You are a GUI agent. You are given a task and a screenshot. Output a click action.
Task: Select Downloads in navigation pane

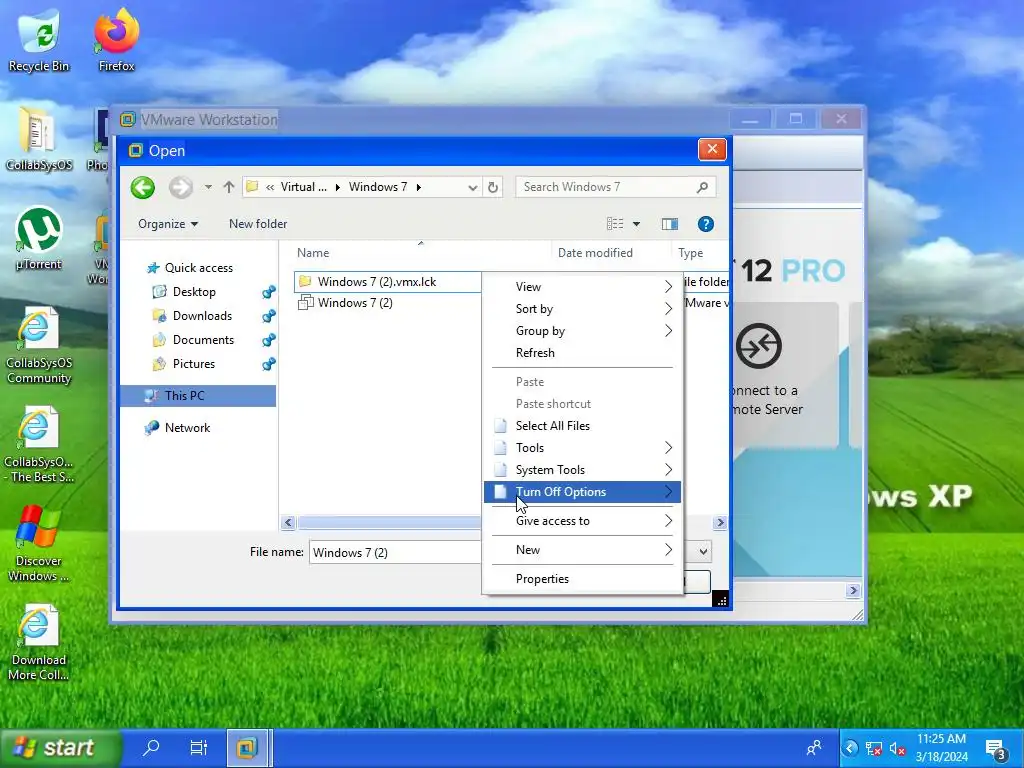[x=202, y=316]
